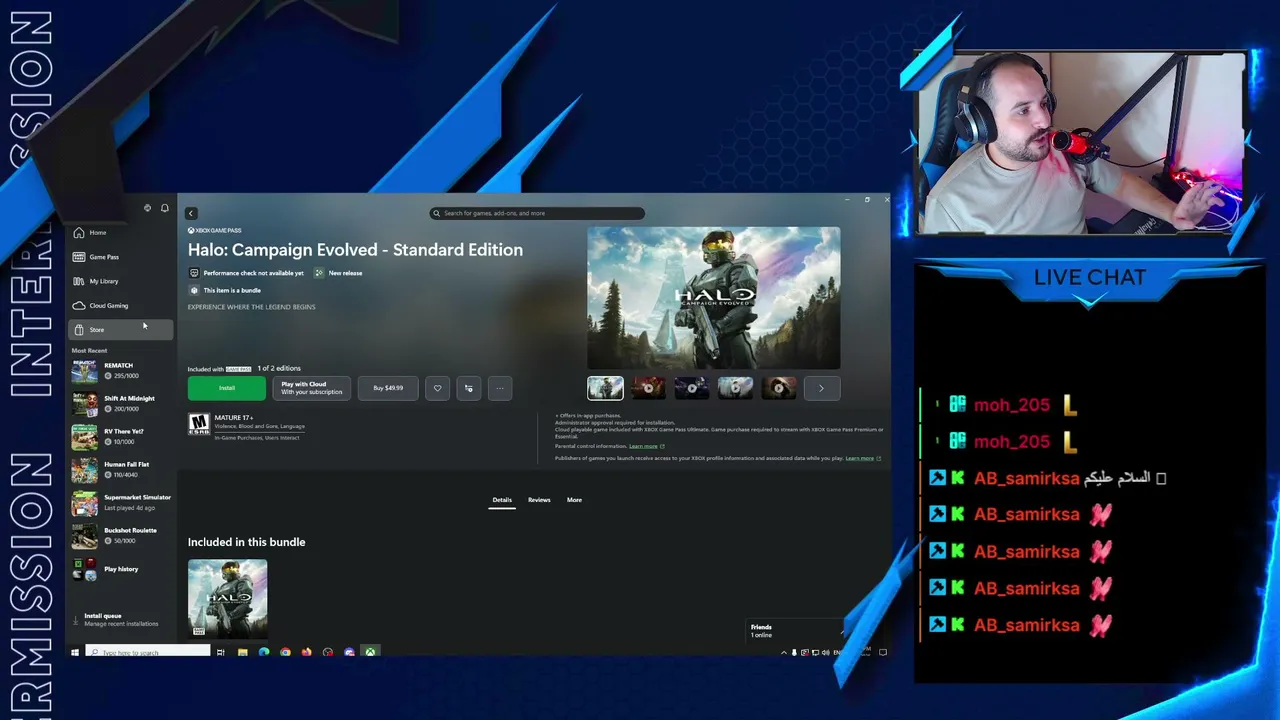
Task: Open Supermarket Simulator from the sidebar
Action: click(x=120, y=502)
